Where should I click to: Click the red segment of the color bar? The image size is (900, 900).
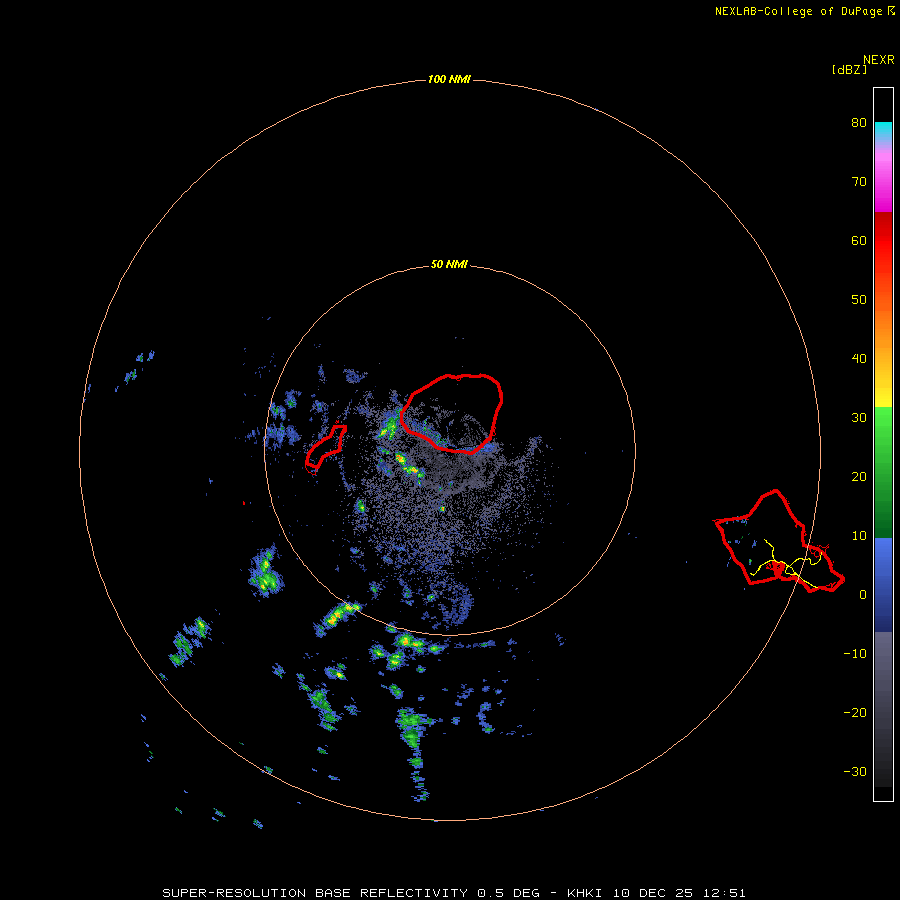coord(883,241)
